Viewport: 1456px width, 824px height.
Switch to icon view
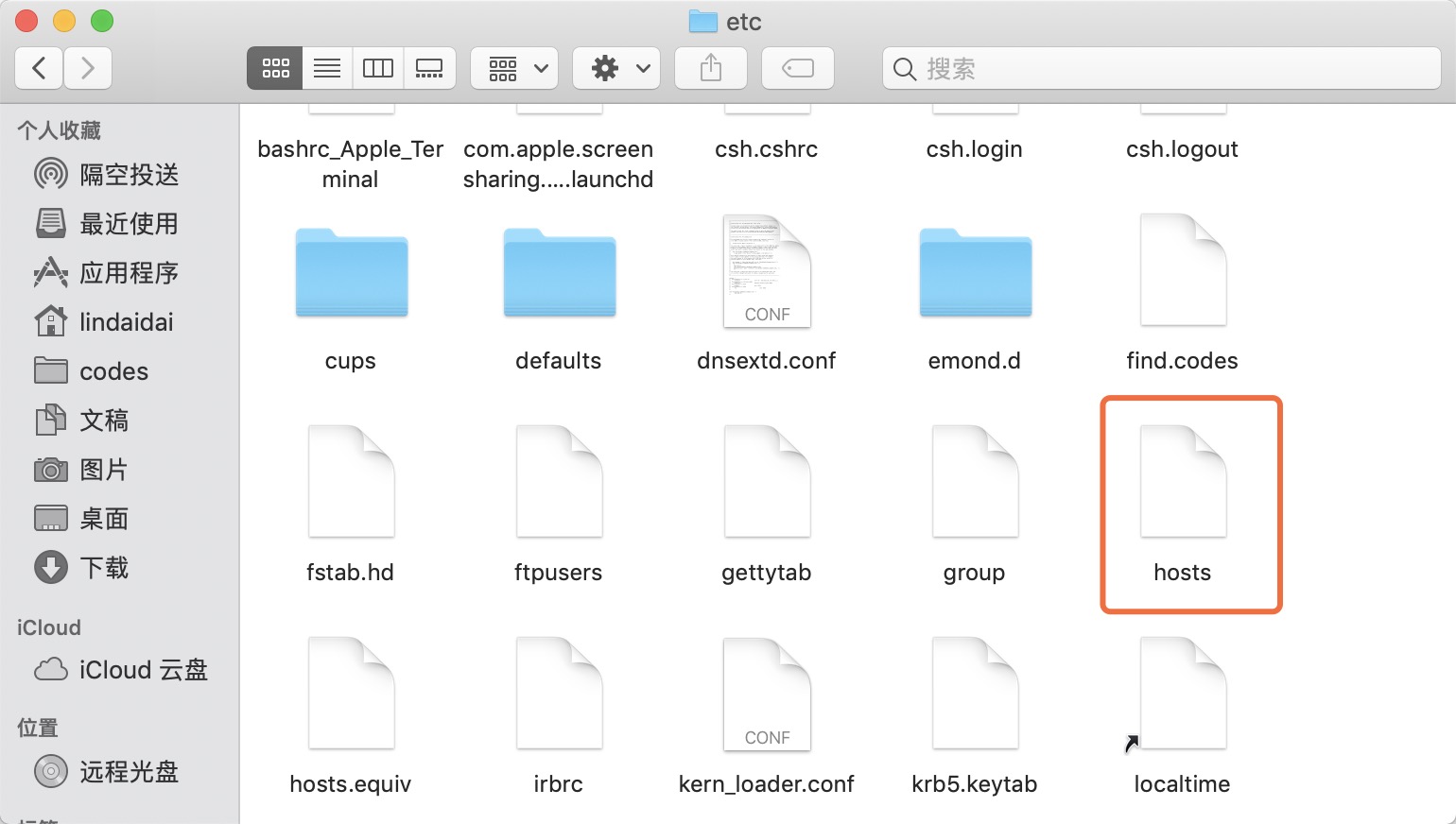click(x=275, y=68)
